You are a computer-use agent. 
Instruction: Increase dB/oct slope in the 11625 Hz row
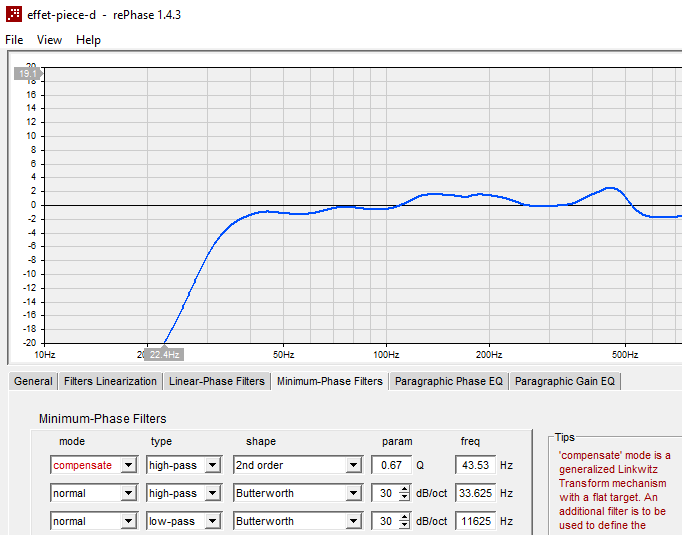click(x=405, y=517)
